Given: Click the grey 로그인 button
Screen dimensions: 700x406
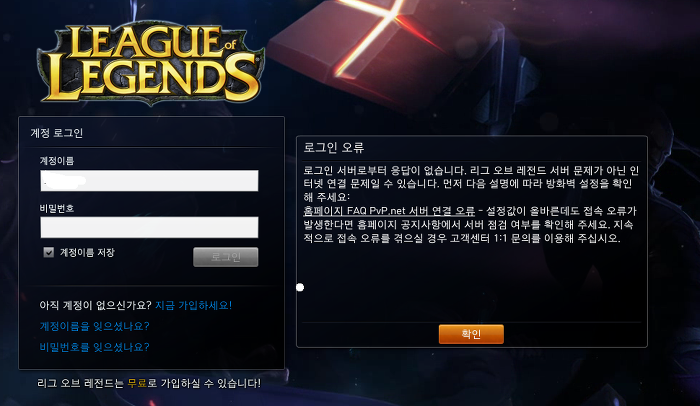Looking at the screenshot, I should point(225,257).
